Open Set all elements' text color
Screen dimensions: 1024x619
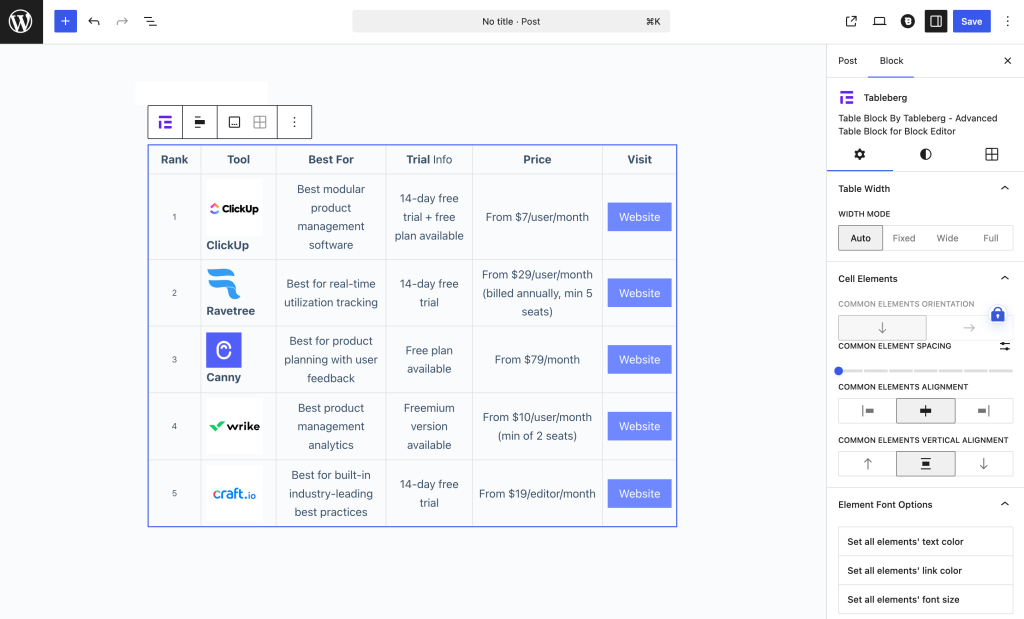point(925,542)
